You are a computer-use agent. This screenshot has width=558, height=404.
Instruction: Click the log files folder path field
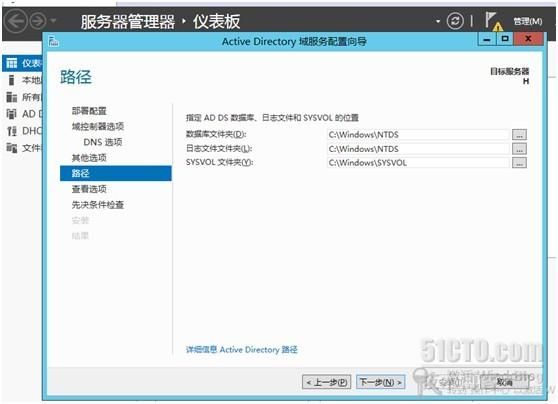[418, 149]
